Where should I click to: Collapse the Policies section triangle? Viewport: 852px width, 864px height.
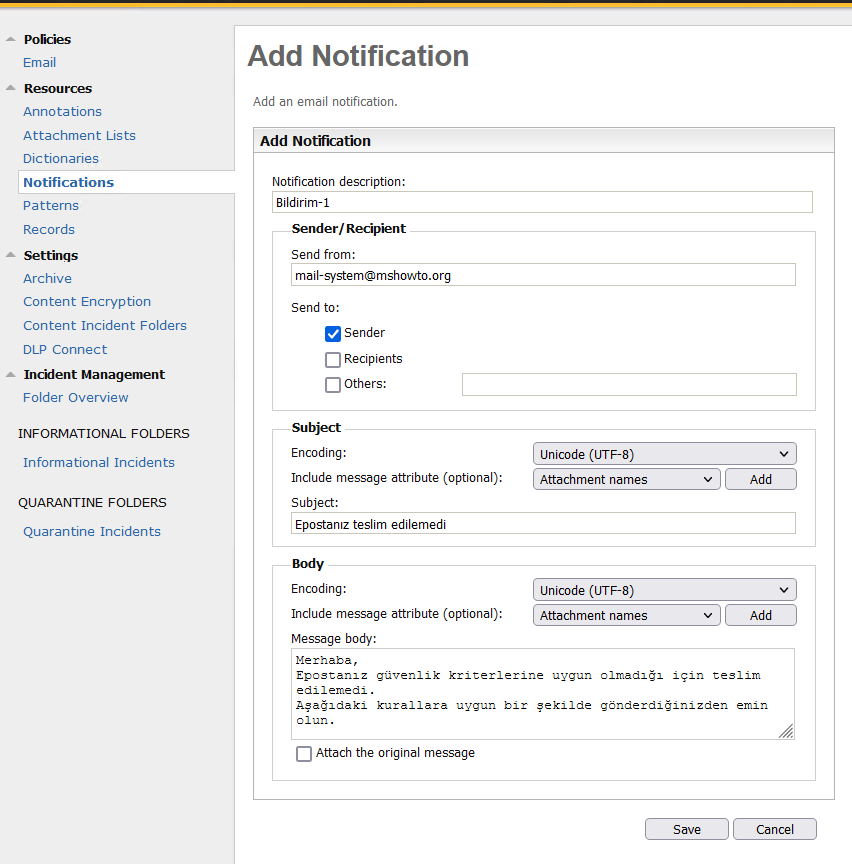(10, 39)
